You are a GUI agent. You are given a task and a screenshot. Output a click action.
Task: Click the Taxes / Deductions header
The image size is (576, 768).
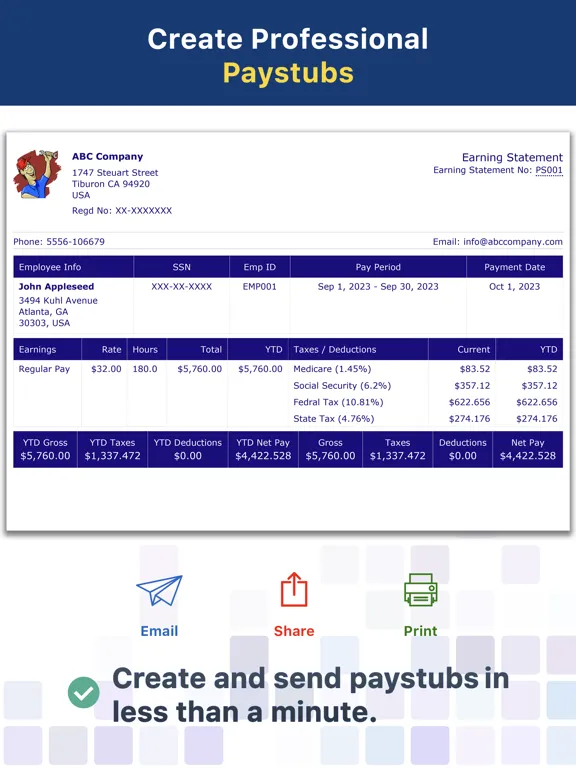[x=359, y=349]
